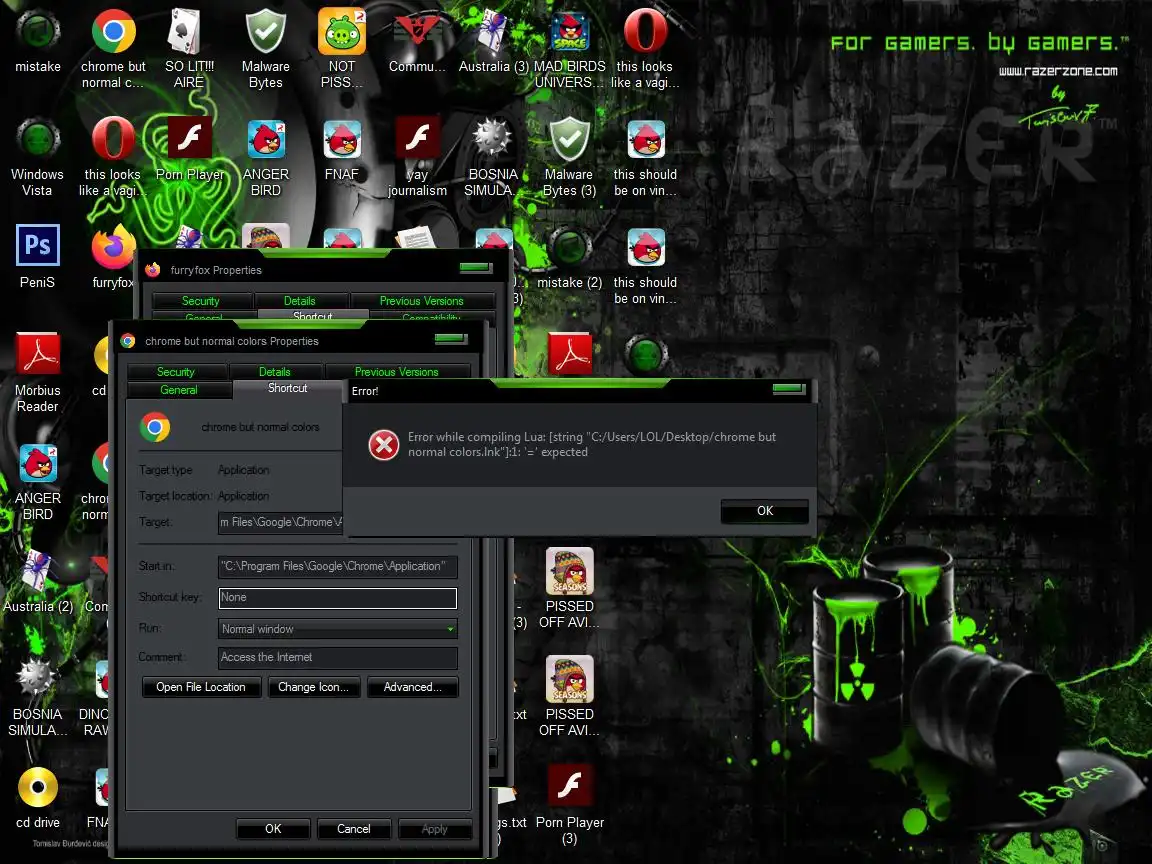Launch MAD BIRDS UNIVERS... Angry Birds Space icon
The image size is (1152, 864).
(x=569, y=48)
